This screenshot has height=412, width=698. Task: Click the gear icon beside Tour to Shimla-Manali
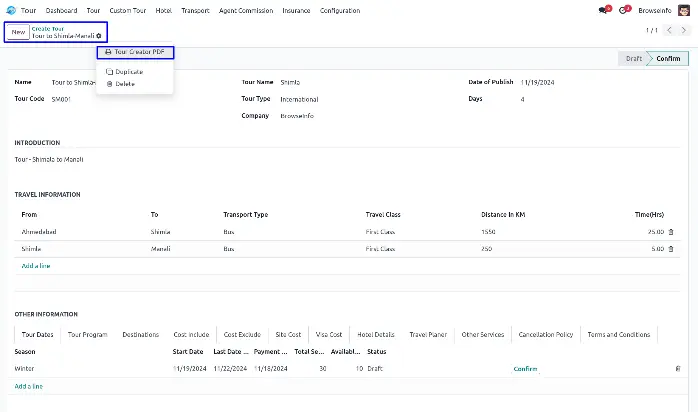point(99,36)
